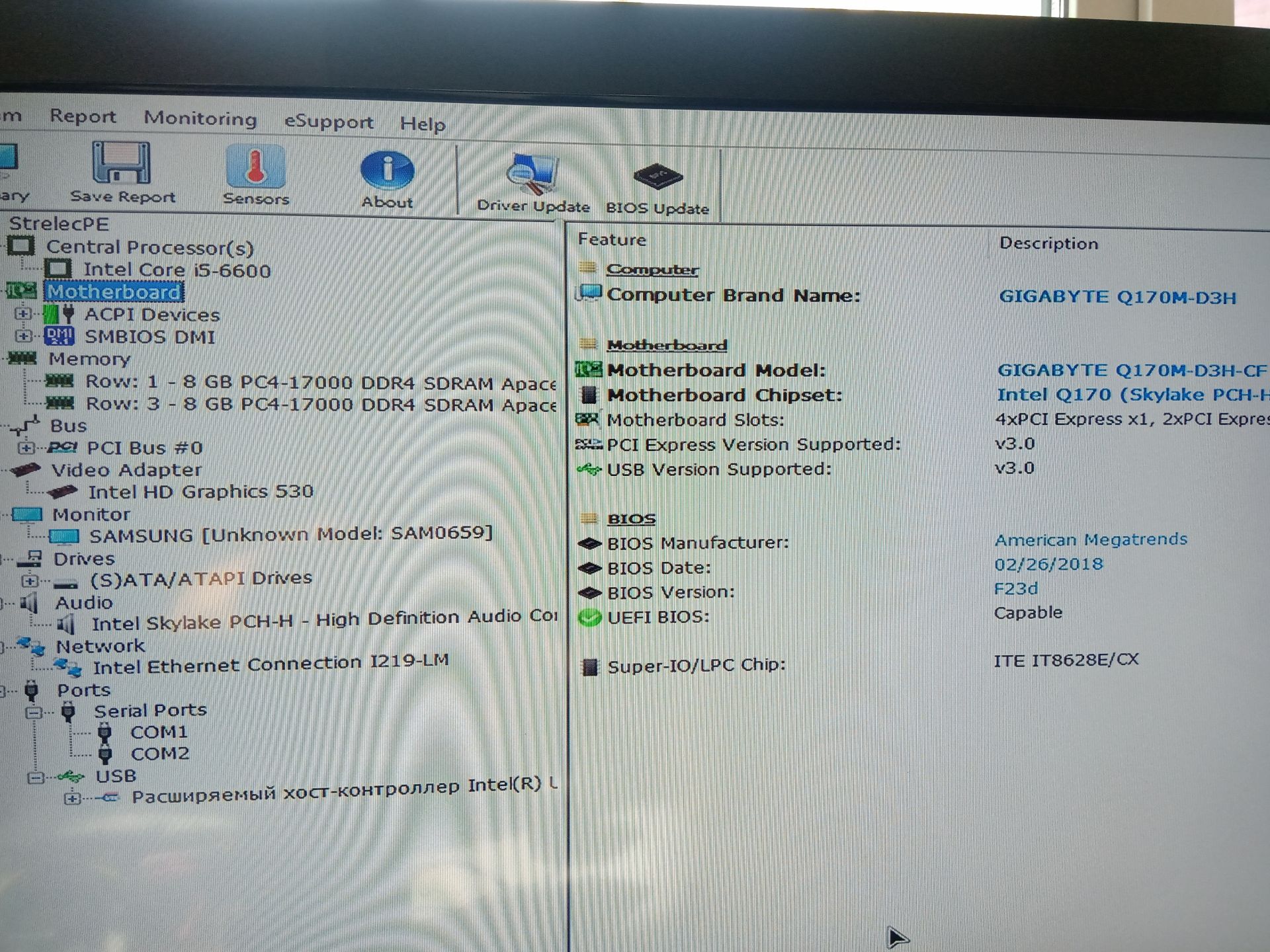Open the eSupport menu

(x=329, y=122)
